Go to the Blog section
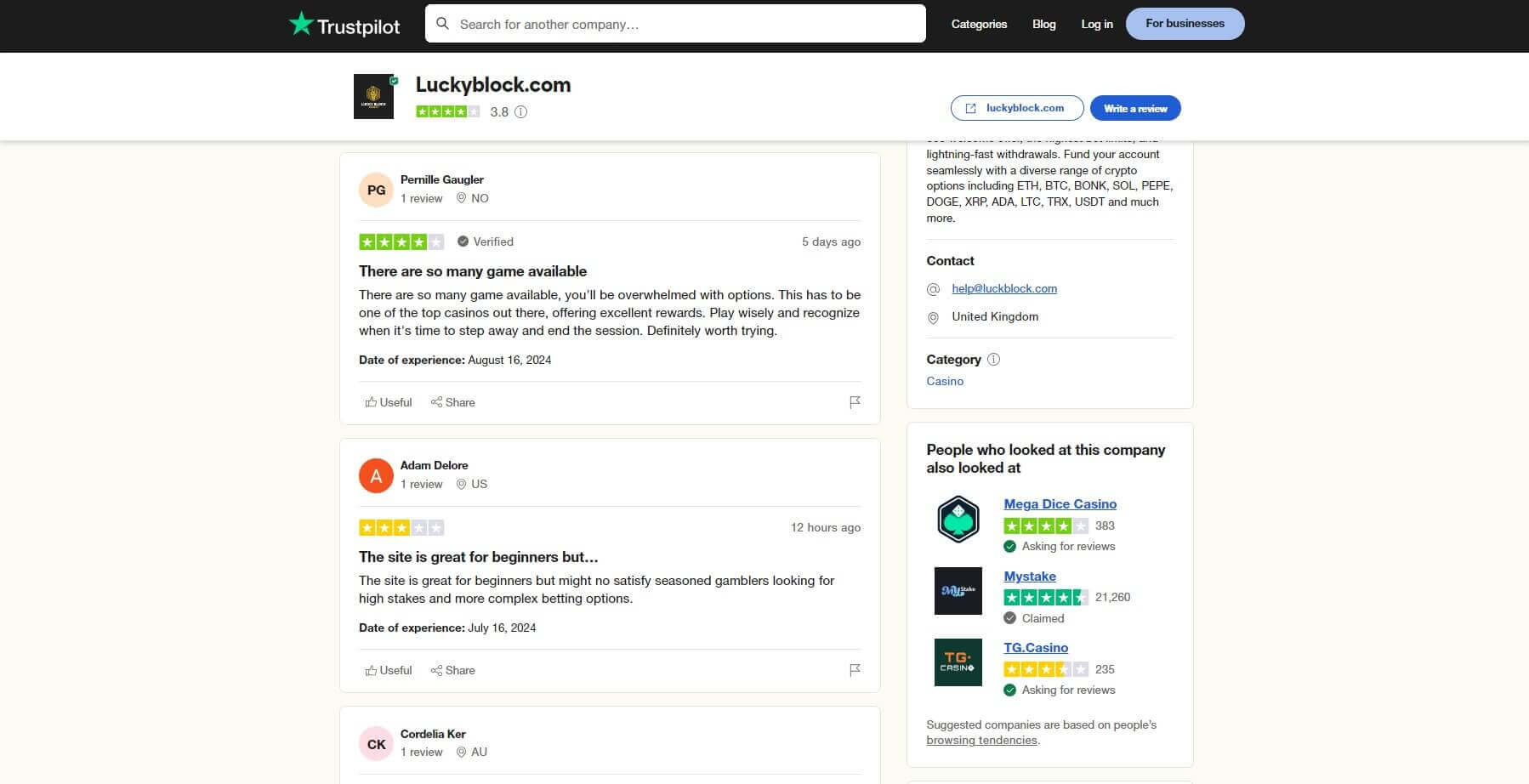Viewport: 1529px width, 784px height. coord(1043,24)
